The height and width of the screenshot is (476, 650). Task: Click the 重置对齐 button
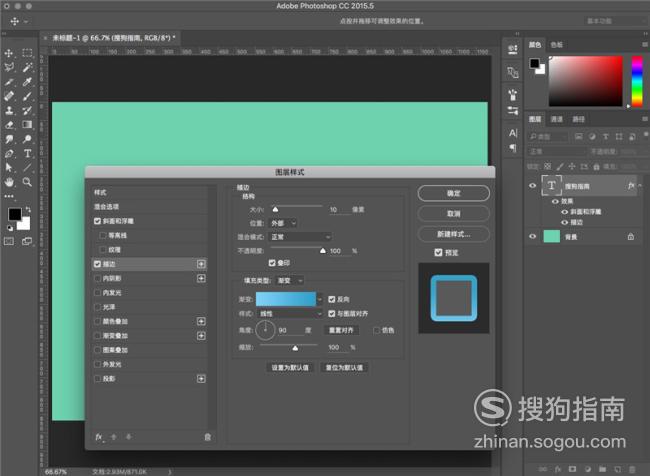341,330
